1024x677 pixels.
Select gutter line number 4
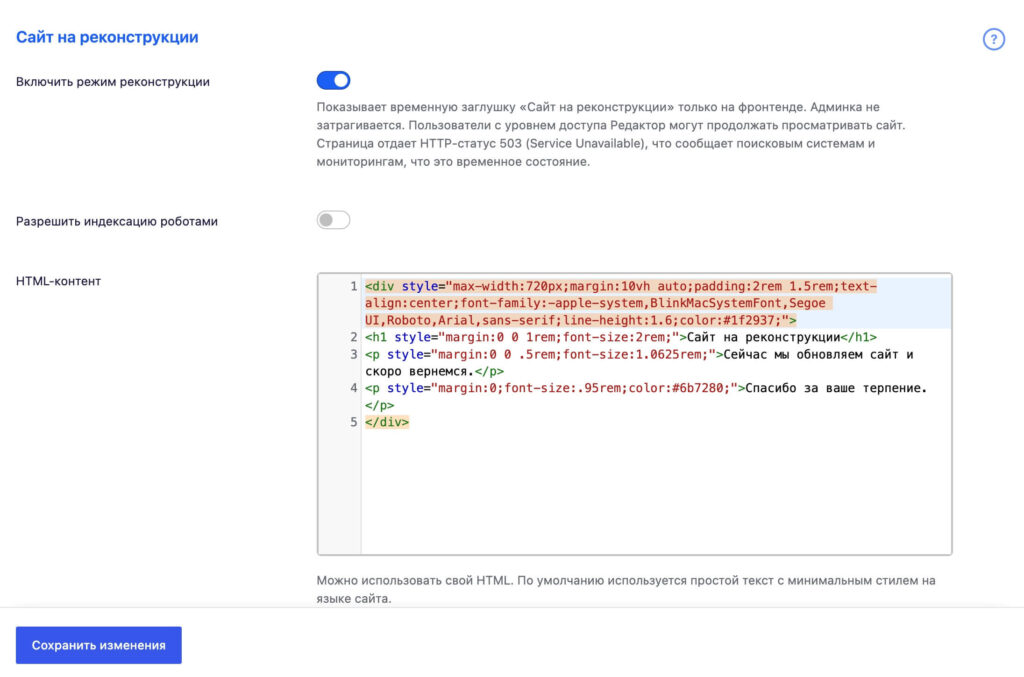353,388
